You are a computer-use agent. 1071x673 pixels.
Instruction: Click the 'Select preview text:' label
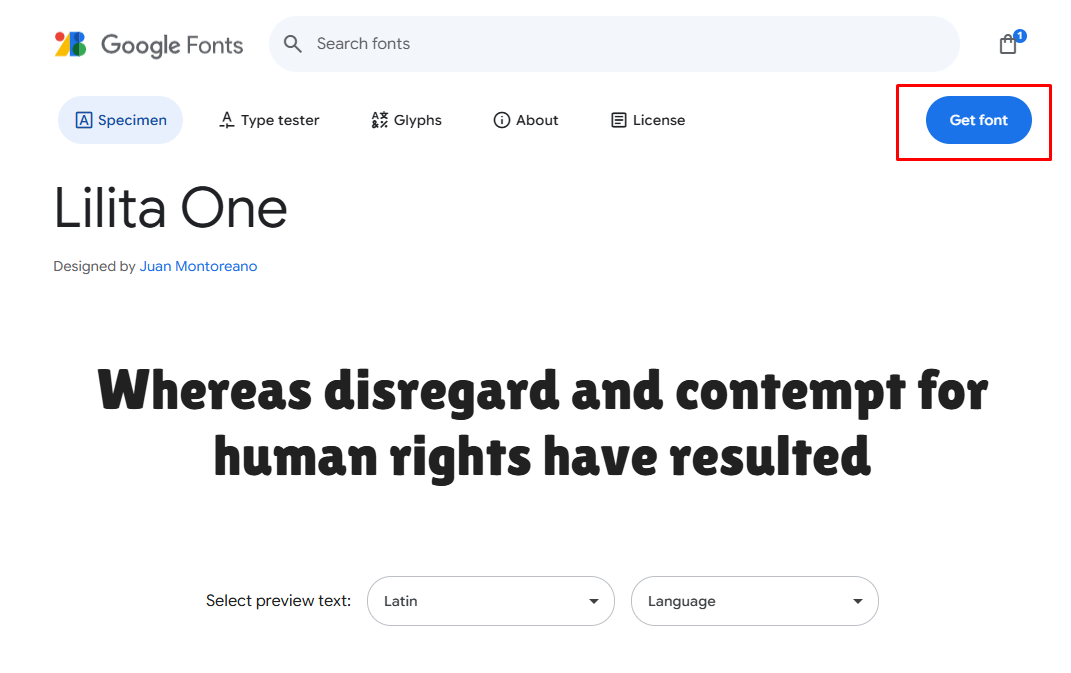[278, 601]
